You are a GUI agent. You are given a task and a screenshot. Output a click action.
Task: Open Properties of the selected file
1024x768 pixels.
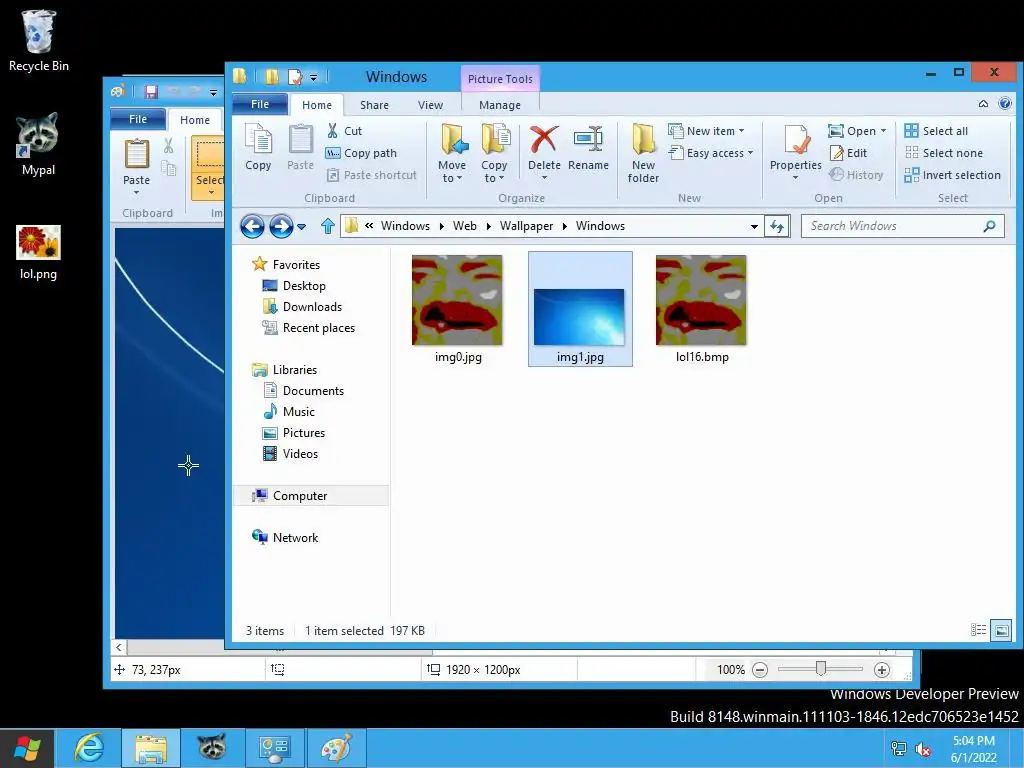click(x=795, y=153)
